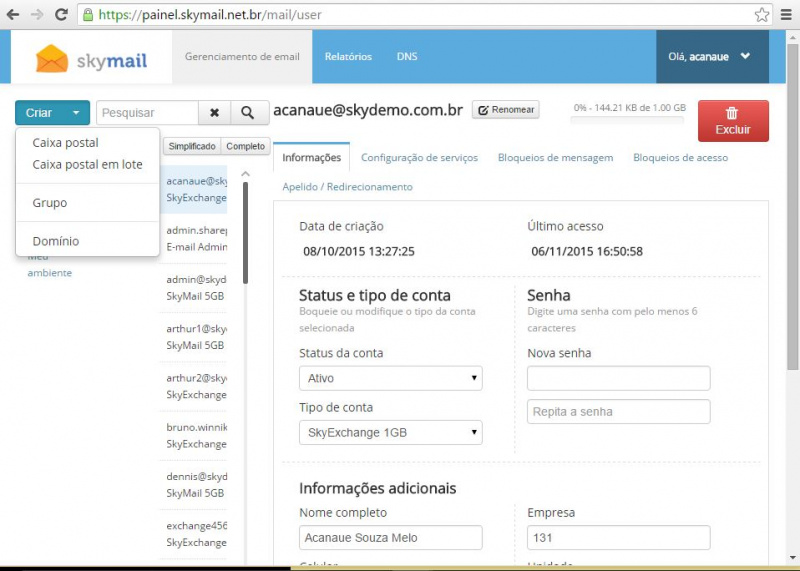Select the Simplificado view button
800x571 pixels.
click(x=192, y=146)
